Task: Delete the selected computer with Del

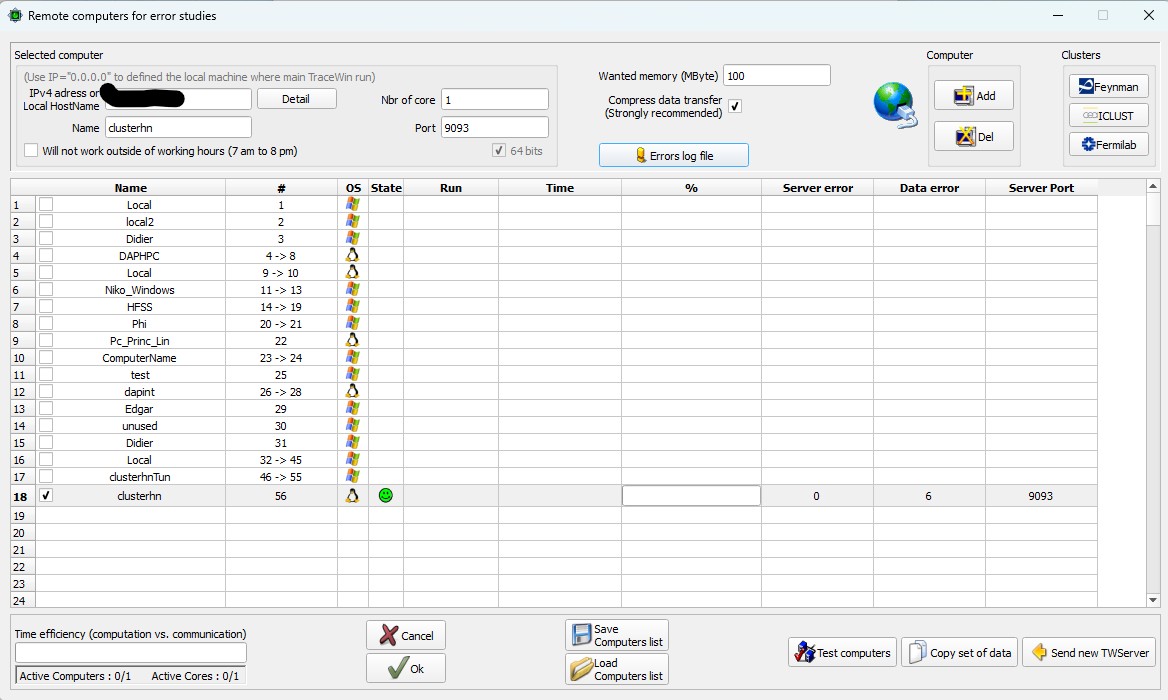Action: [x=974, y=136]
